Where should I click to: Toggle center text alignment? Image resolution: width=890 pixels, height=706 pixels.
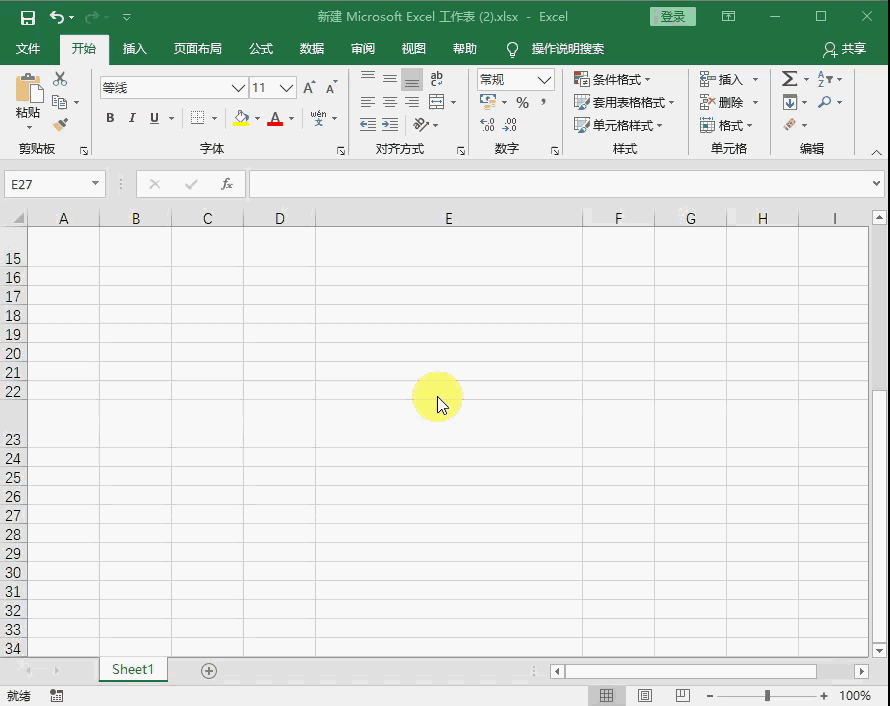pos(390,102)
